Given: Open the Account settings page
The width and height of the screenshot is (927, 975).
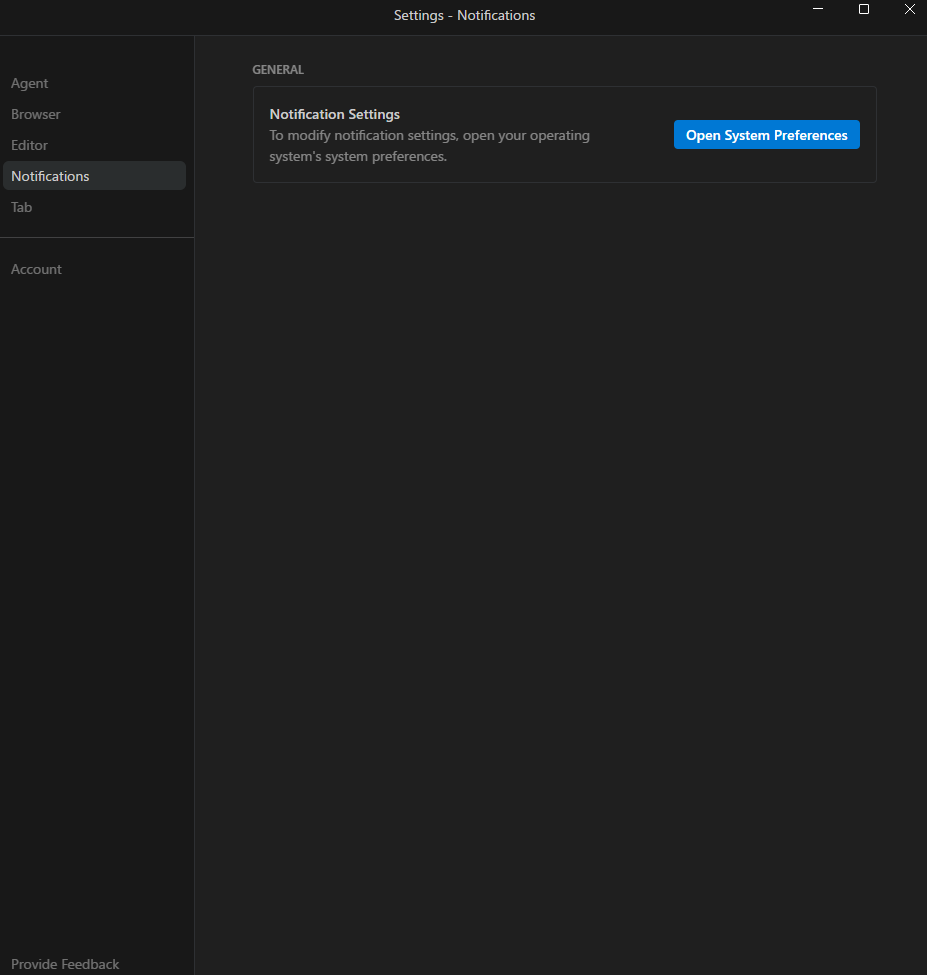Looking at the screenshot, I should pyautogui.click(x=37, y=269).
